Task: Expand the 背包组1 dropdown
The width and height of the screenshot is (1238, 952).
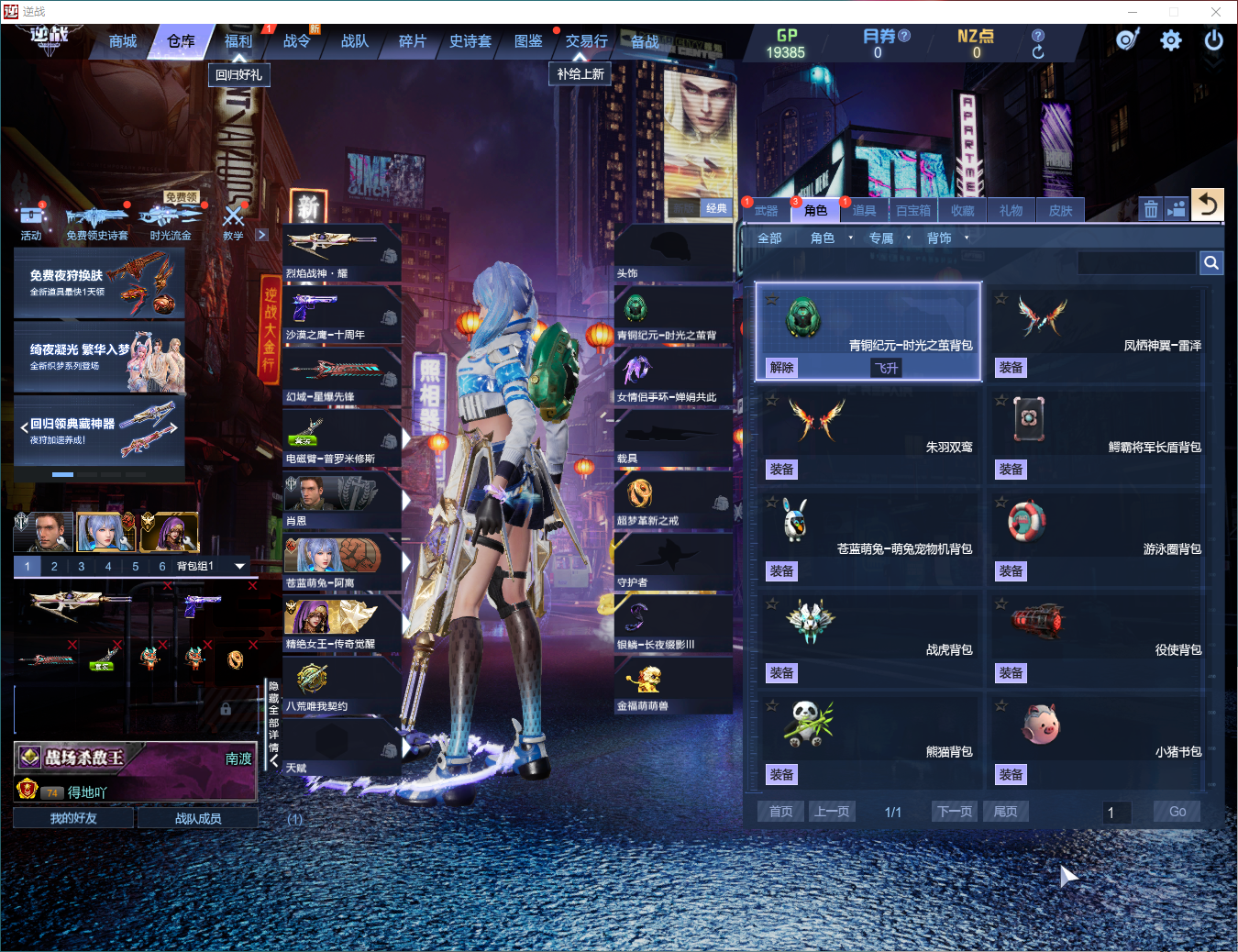Action: tap(240, 567)
